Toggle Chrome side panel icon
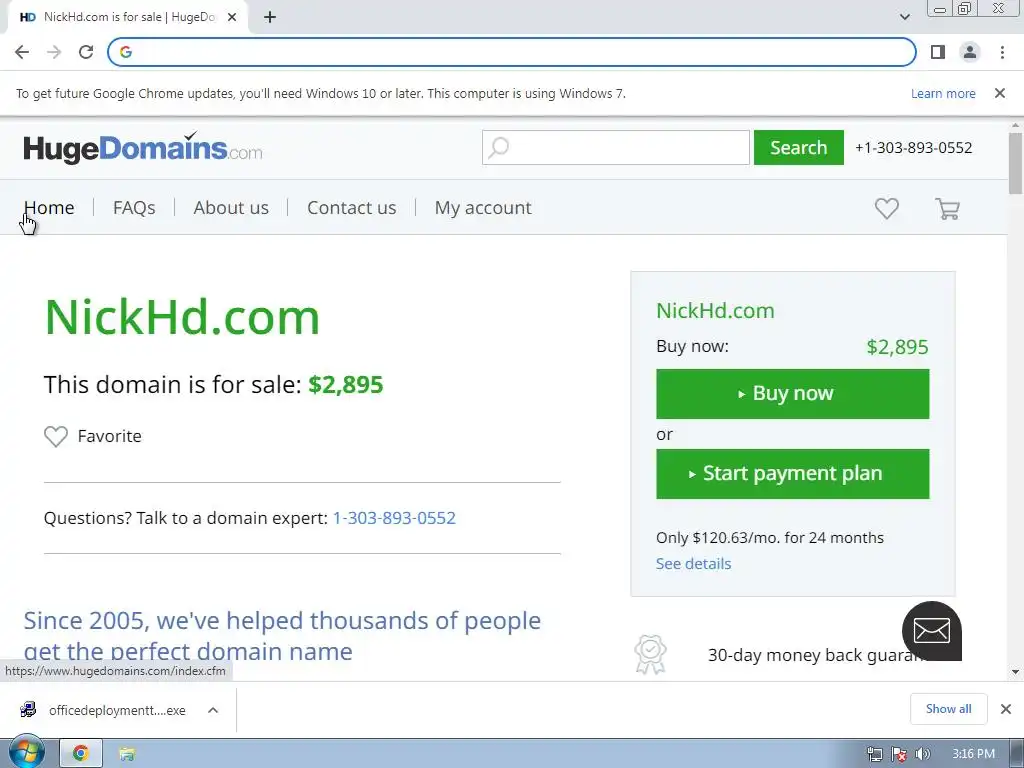1024x768 pixels. [938, 52]
